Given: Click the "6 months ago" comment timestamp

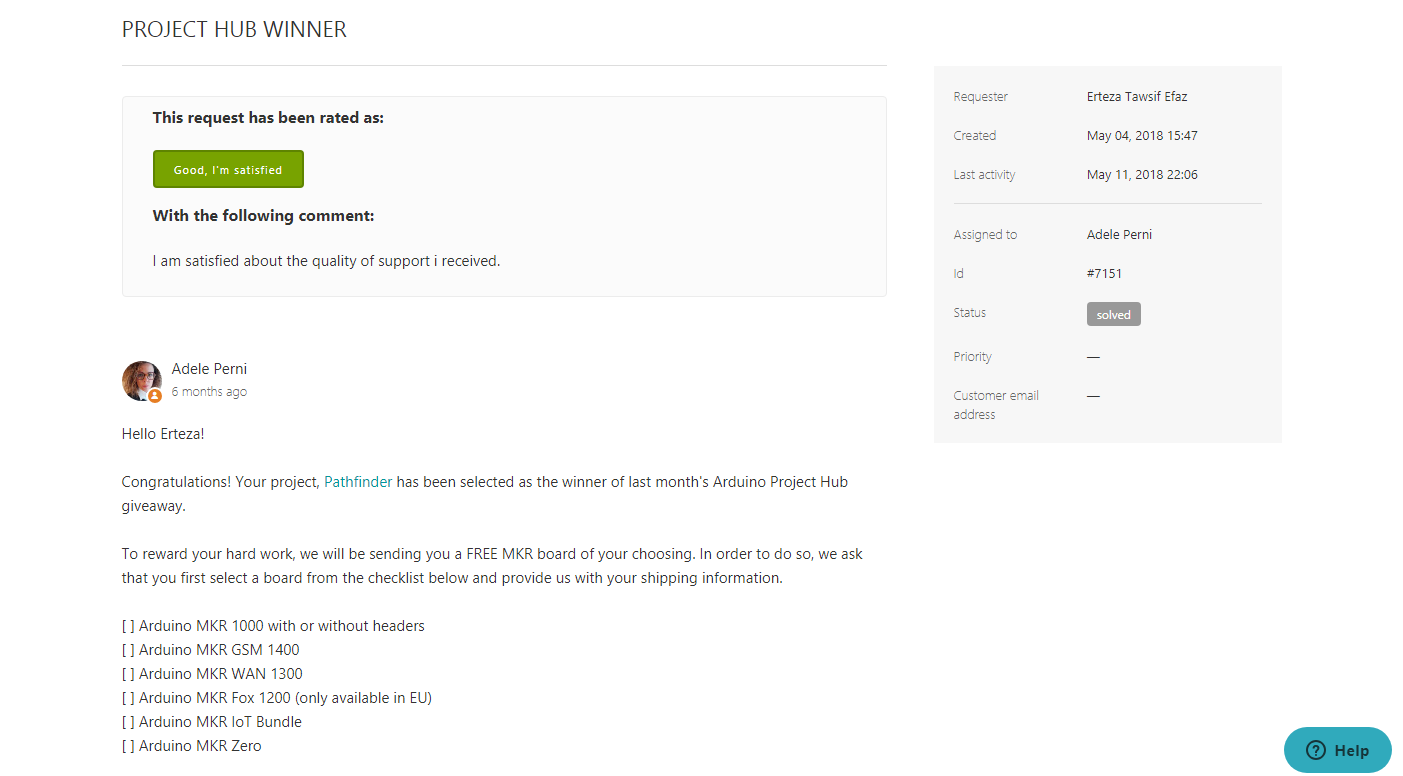Looking at the screenshot, I should (x=209, y=392).
